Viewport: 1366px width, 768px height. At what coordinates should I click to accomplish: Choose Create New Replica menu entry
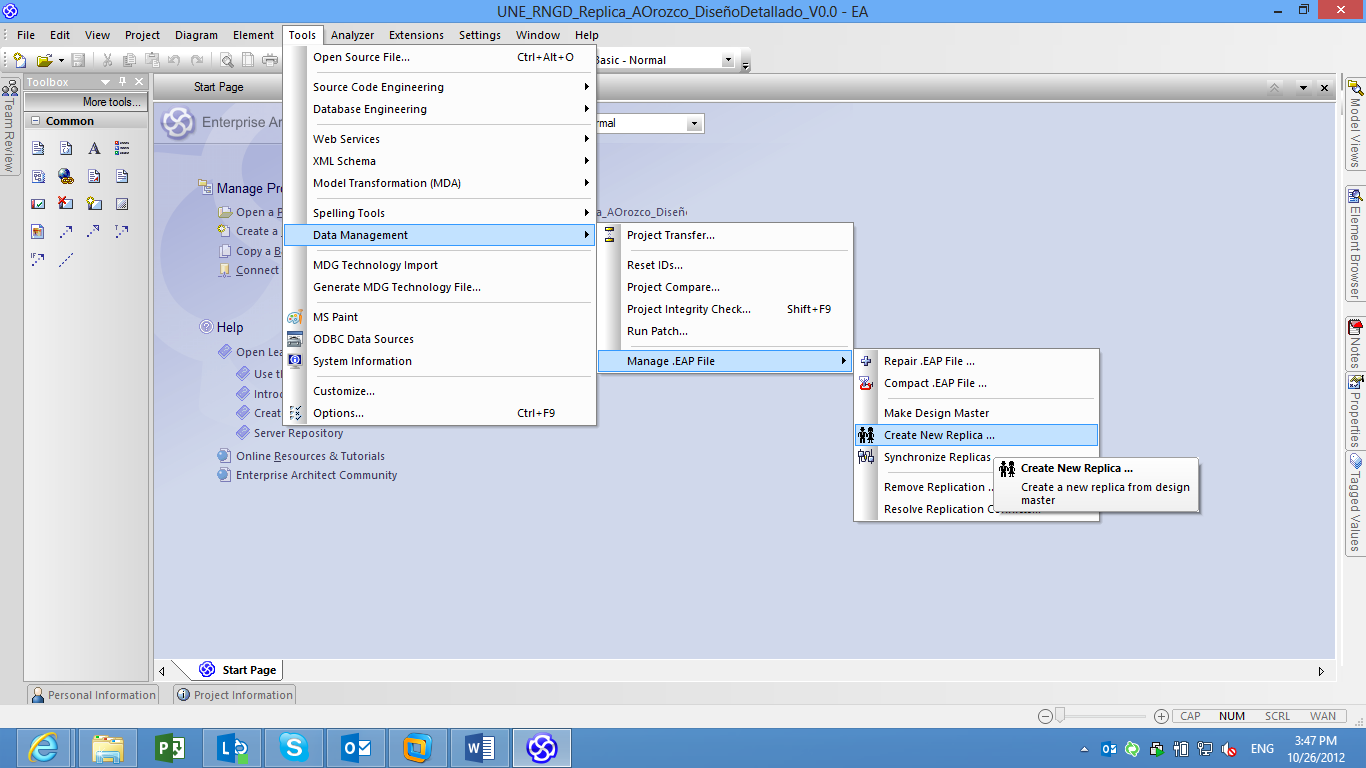[976, 435]
